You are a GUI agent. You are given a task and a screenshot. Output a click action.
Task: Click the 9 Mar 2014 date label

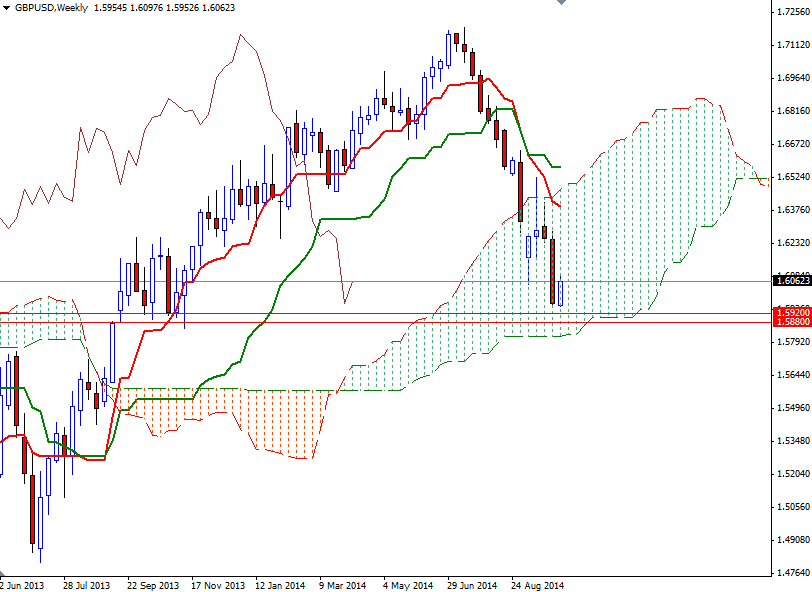click(340, 582)
